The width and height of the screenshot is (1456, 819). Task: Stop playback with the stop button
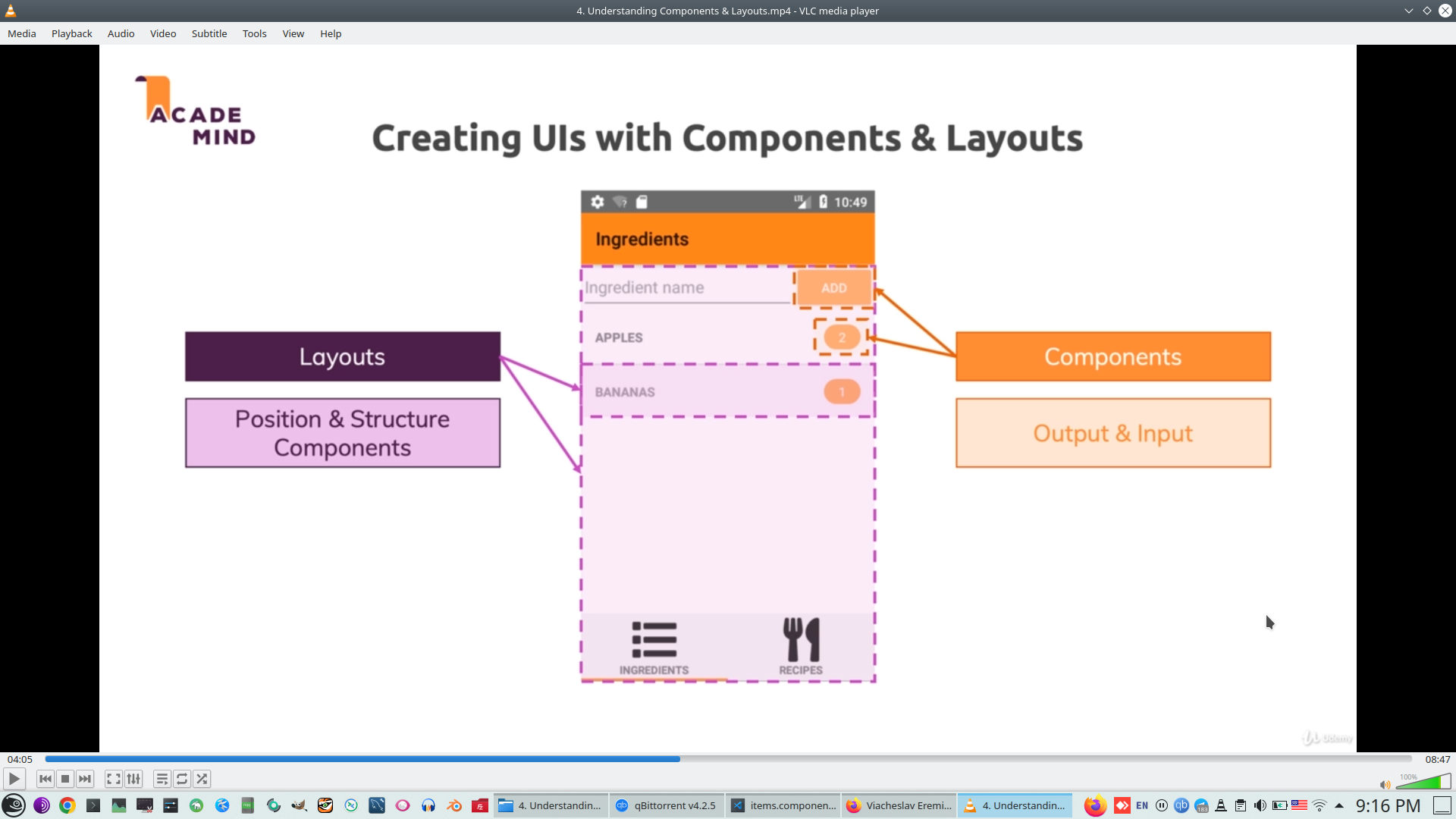point(65,779)
